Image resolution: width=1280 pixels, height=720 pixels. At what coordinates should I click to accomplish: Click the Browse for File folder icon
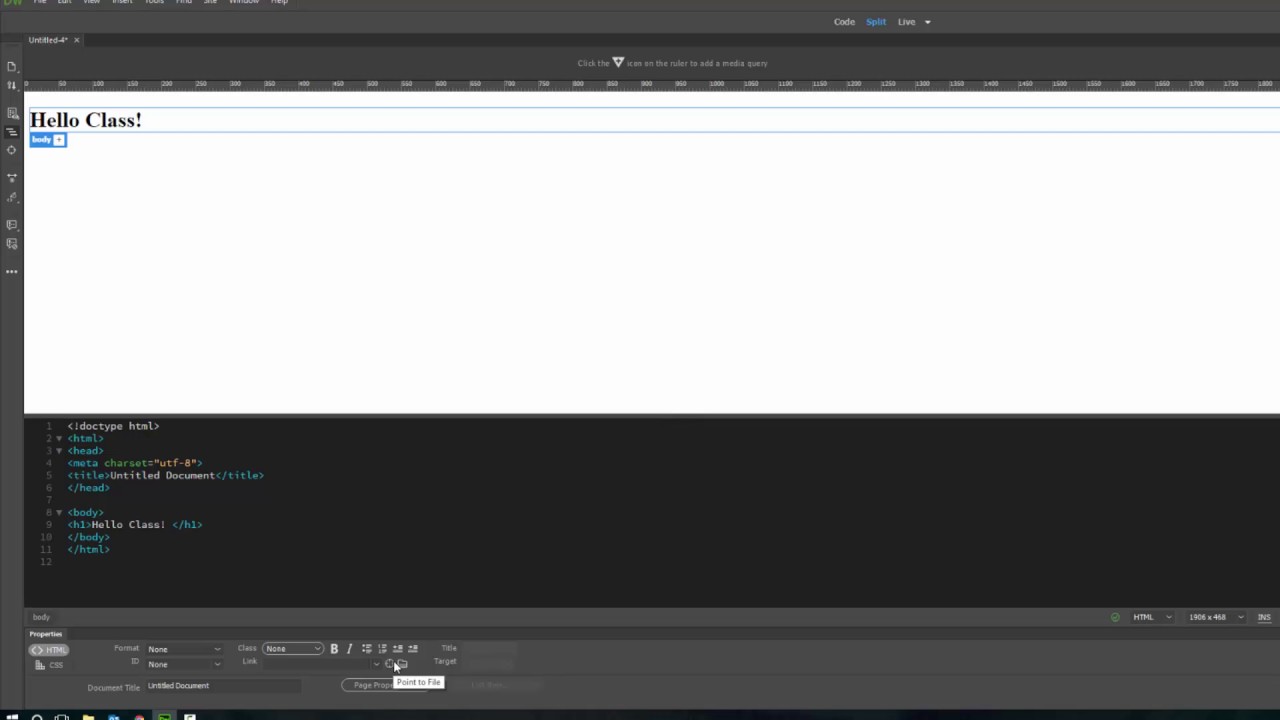point(402,664)
